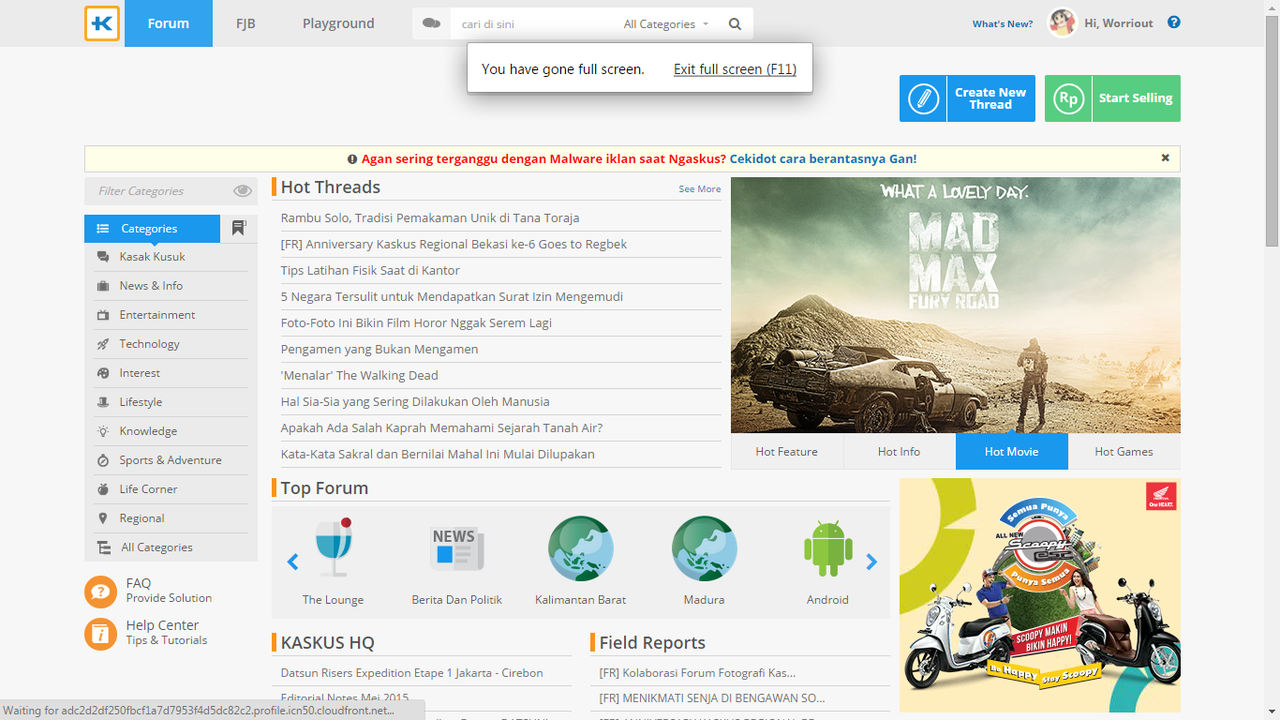The width and height of the screenshot is (1280, 720).
Task: Click the Honda Scoopy advertisement banner
Action: (x=1039, y=595)
